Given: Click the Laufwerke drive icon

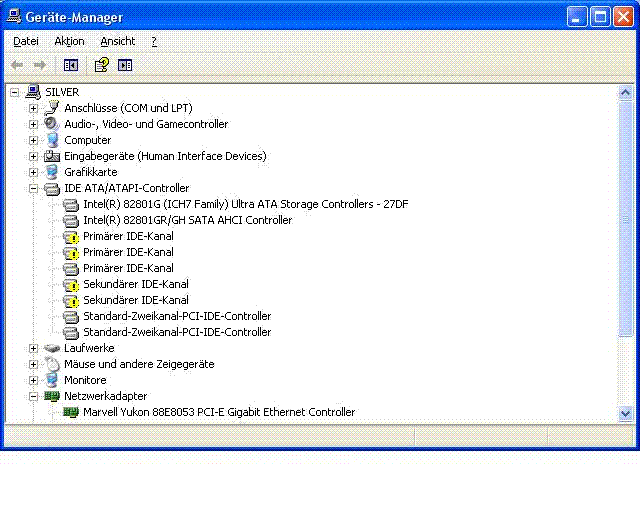Looking at the screenshot, I should pyautogui.click(x=52, y=348).
